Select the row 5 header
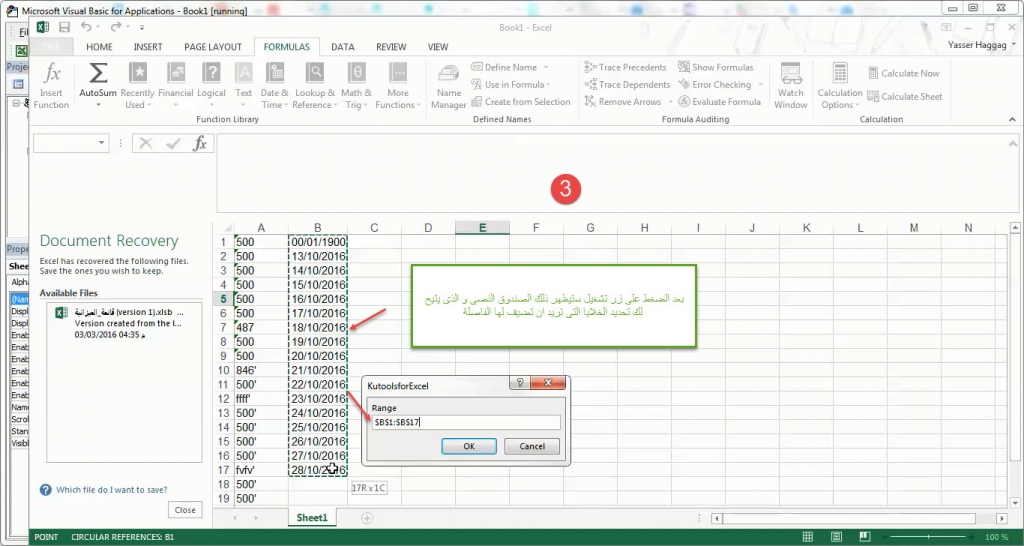 [223, 299]
